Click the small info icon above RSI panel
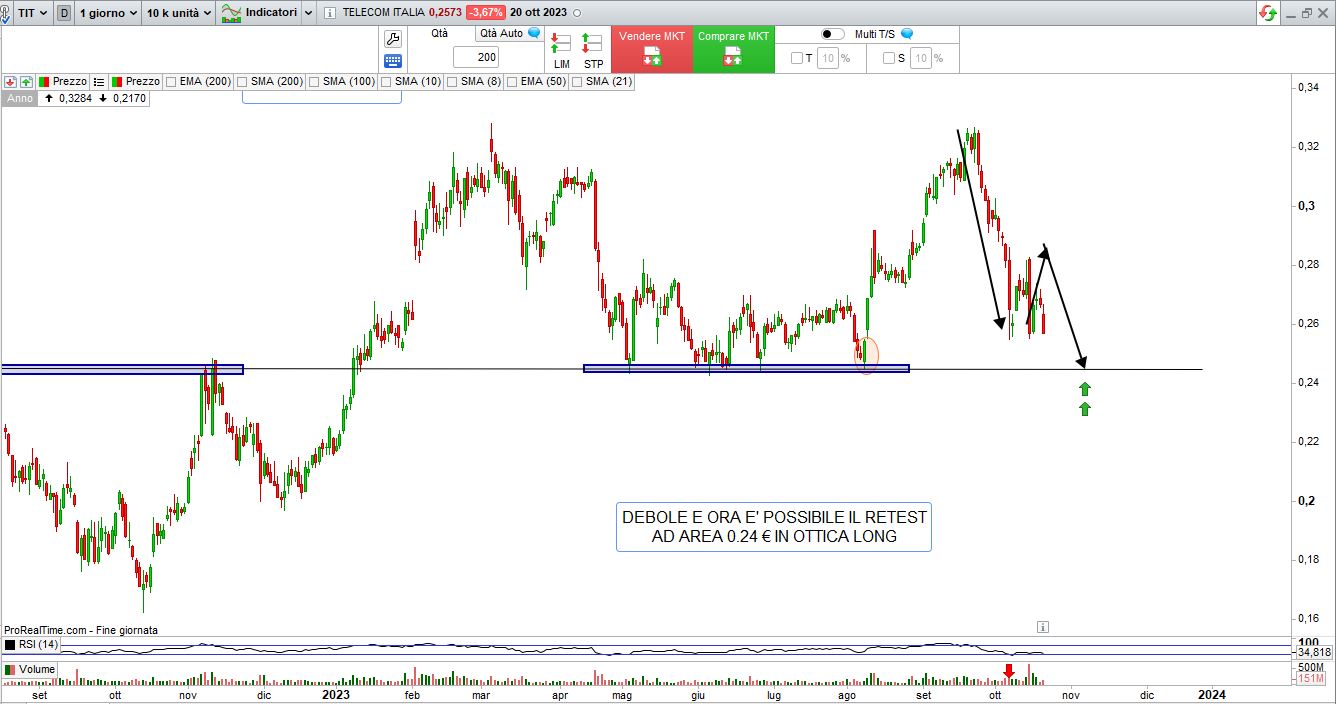Image resolution: width=1336 pixels, height=704 pixels. point(1043,627)
